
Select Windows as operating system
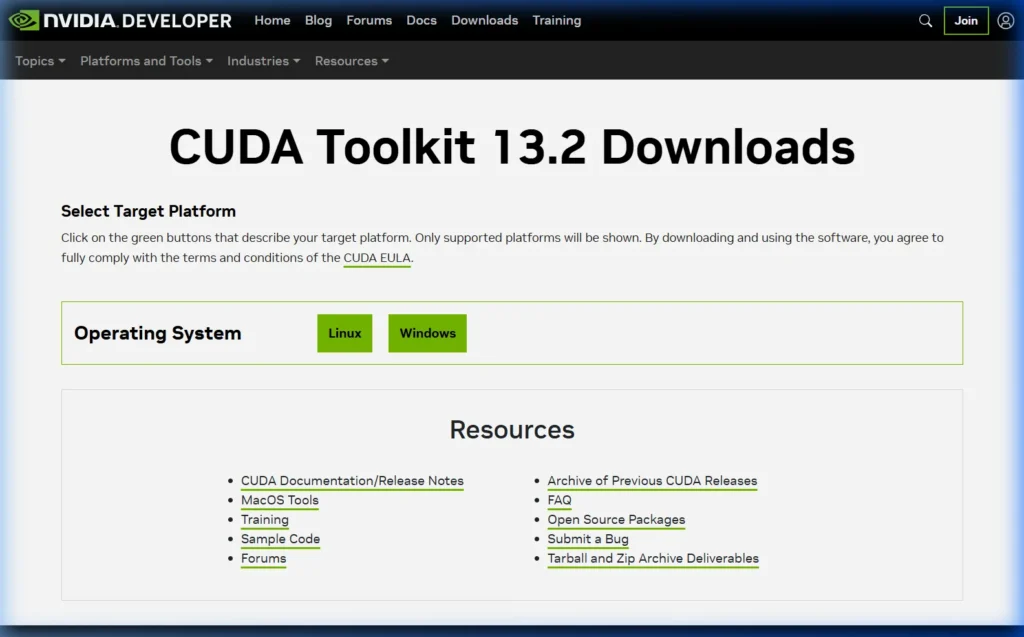[427, 333]
